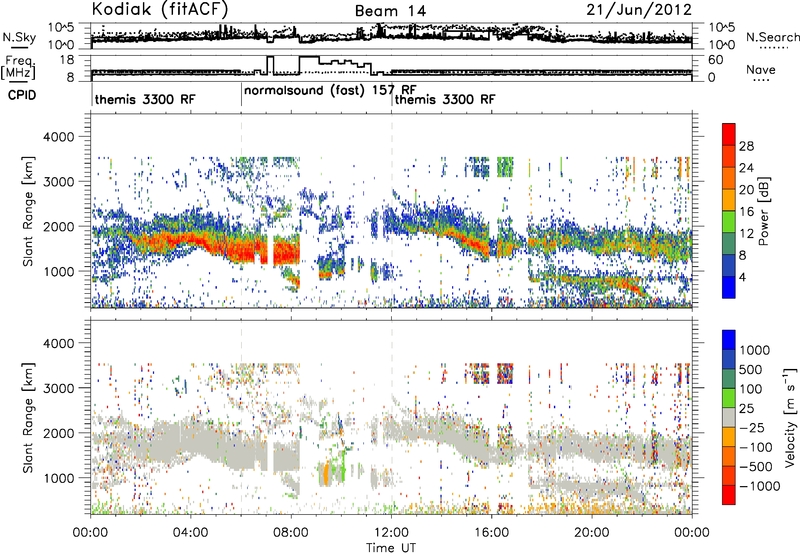
Task: Click the '-1000' velocity colorbar tick value
Action: pos(760,486)
